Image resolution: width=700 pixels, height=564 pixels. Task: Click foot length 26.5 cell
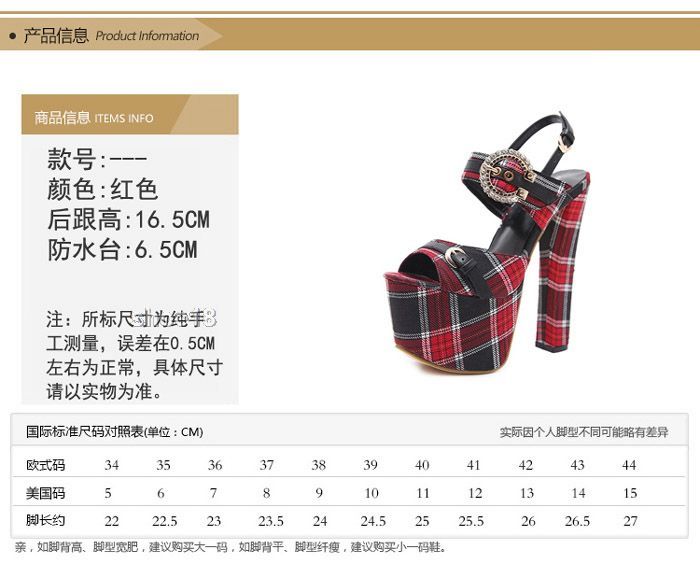[577, 521]
